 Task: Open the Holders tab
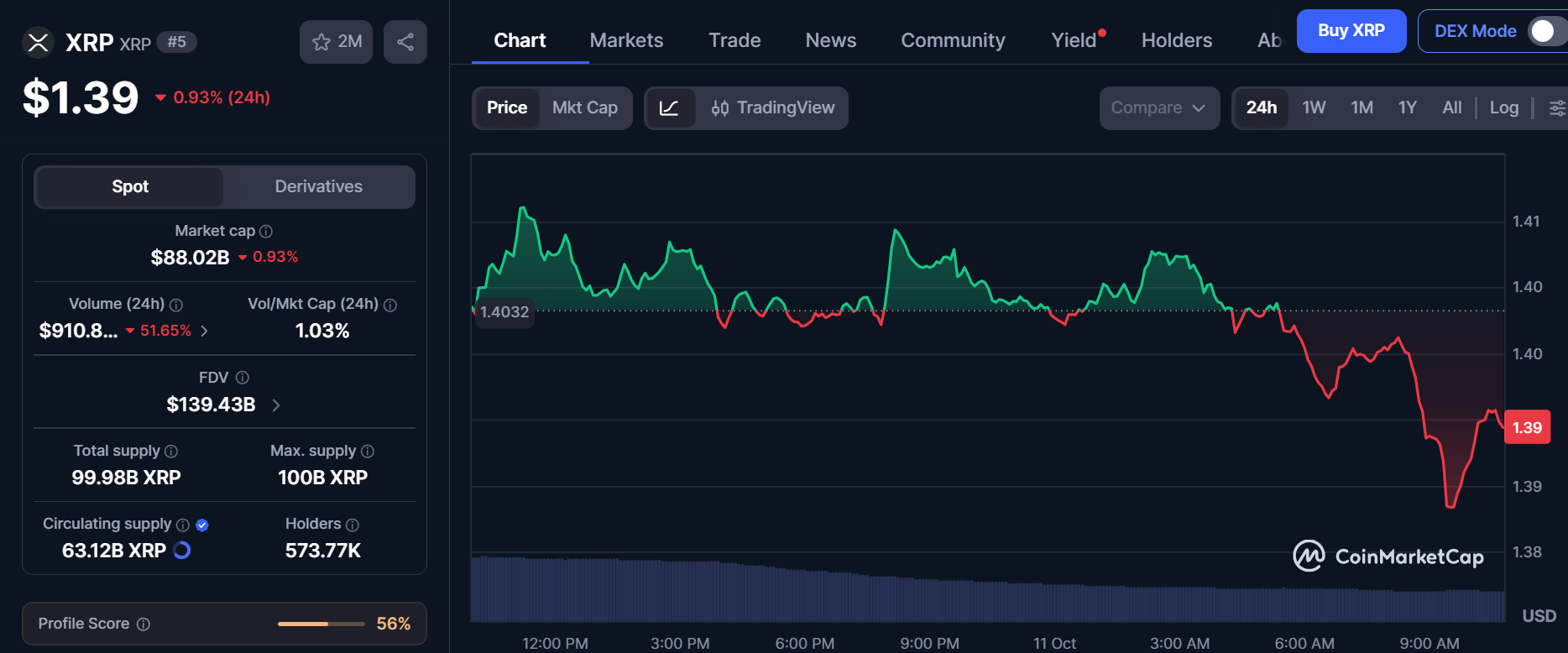(x=1177, y=40)
